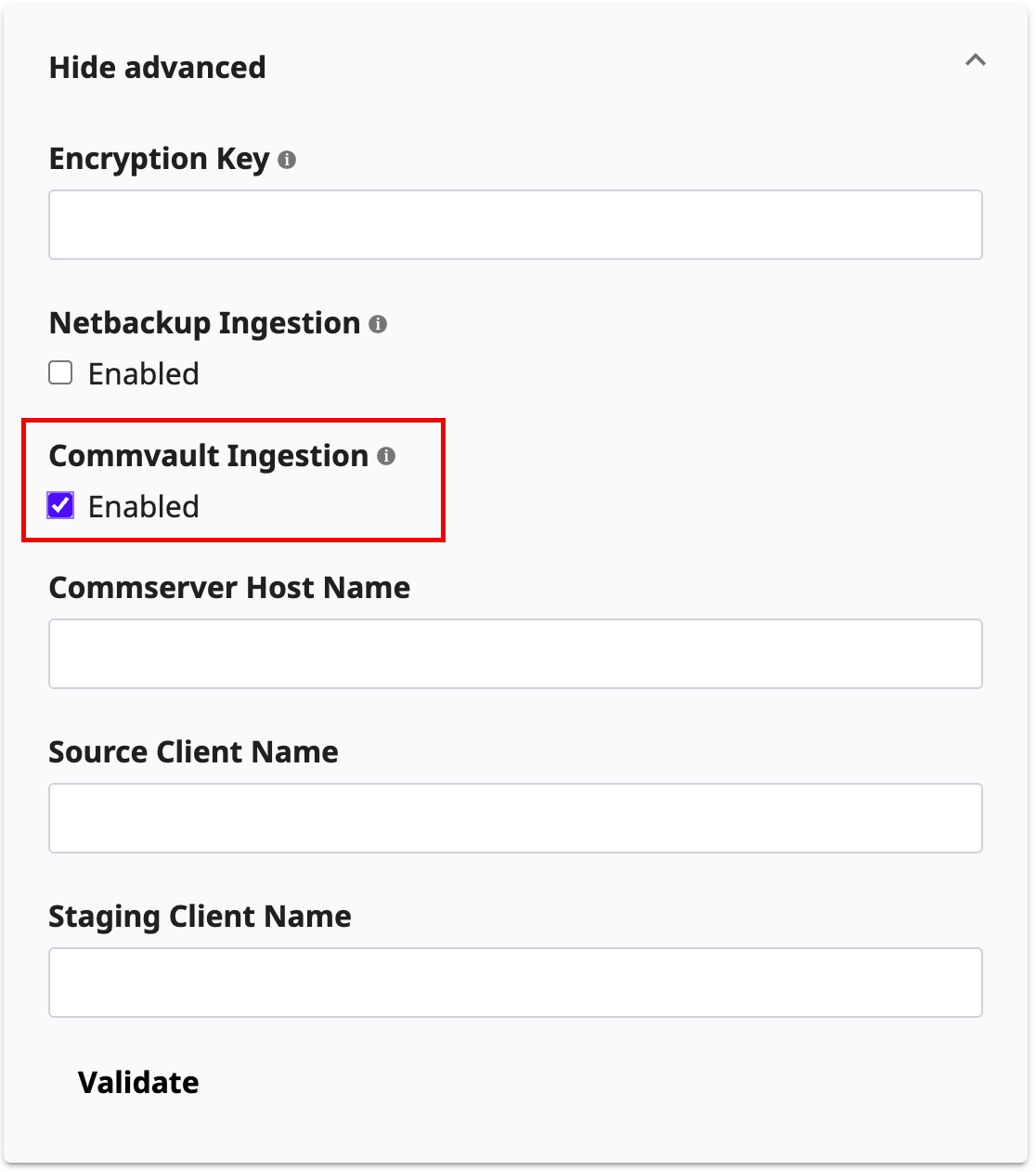Click Hide advanced

[x=157, y=67]
